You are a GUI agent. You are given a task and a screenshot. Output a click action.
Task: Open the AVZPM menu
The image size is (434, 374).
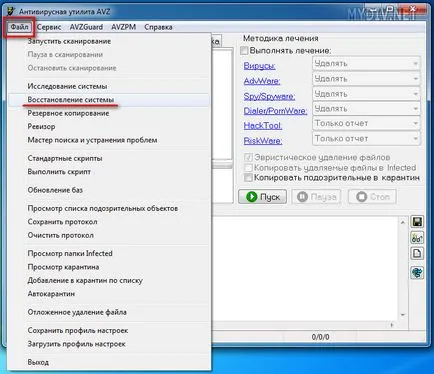coord(123,27)
